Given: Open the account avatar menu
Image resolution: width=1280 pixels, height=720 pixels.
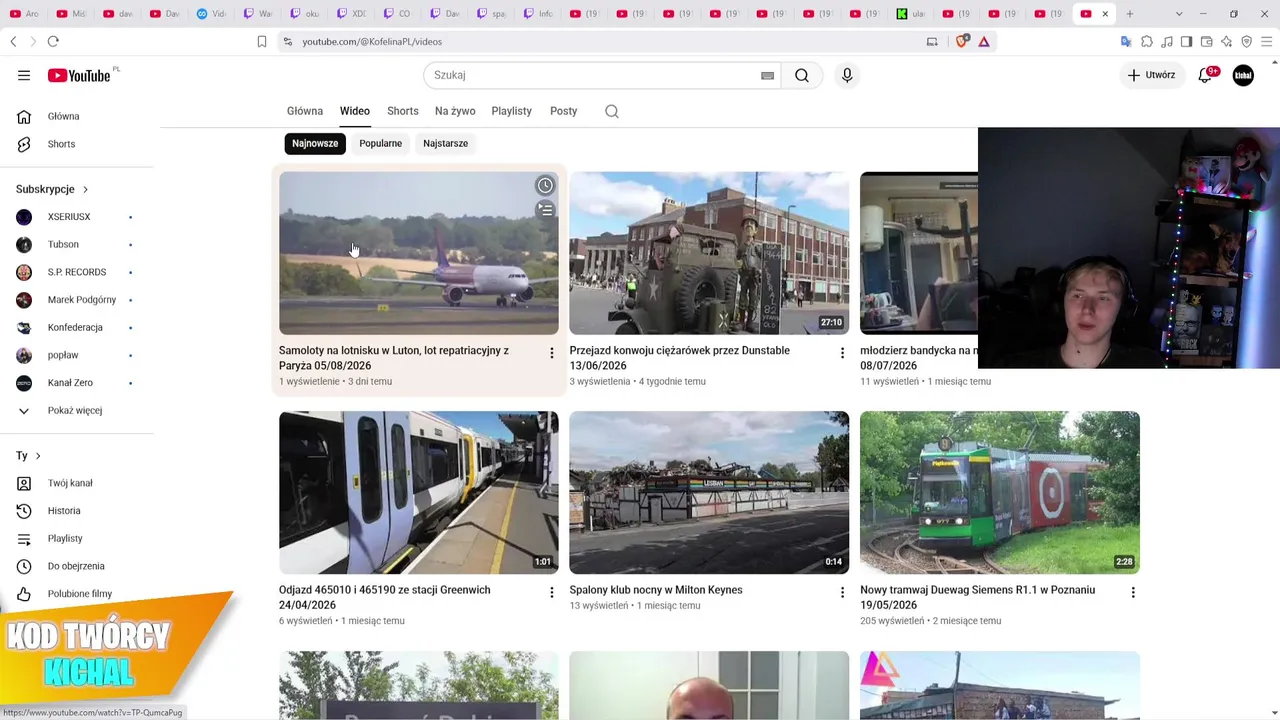Looking at the screenshot, I should [1243, 75].
